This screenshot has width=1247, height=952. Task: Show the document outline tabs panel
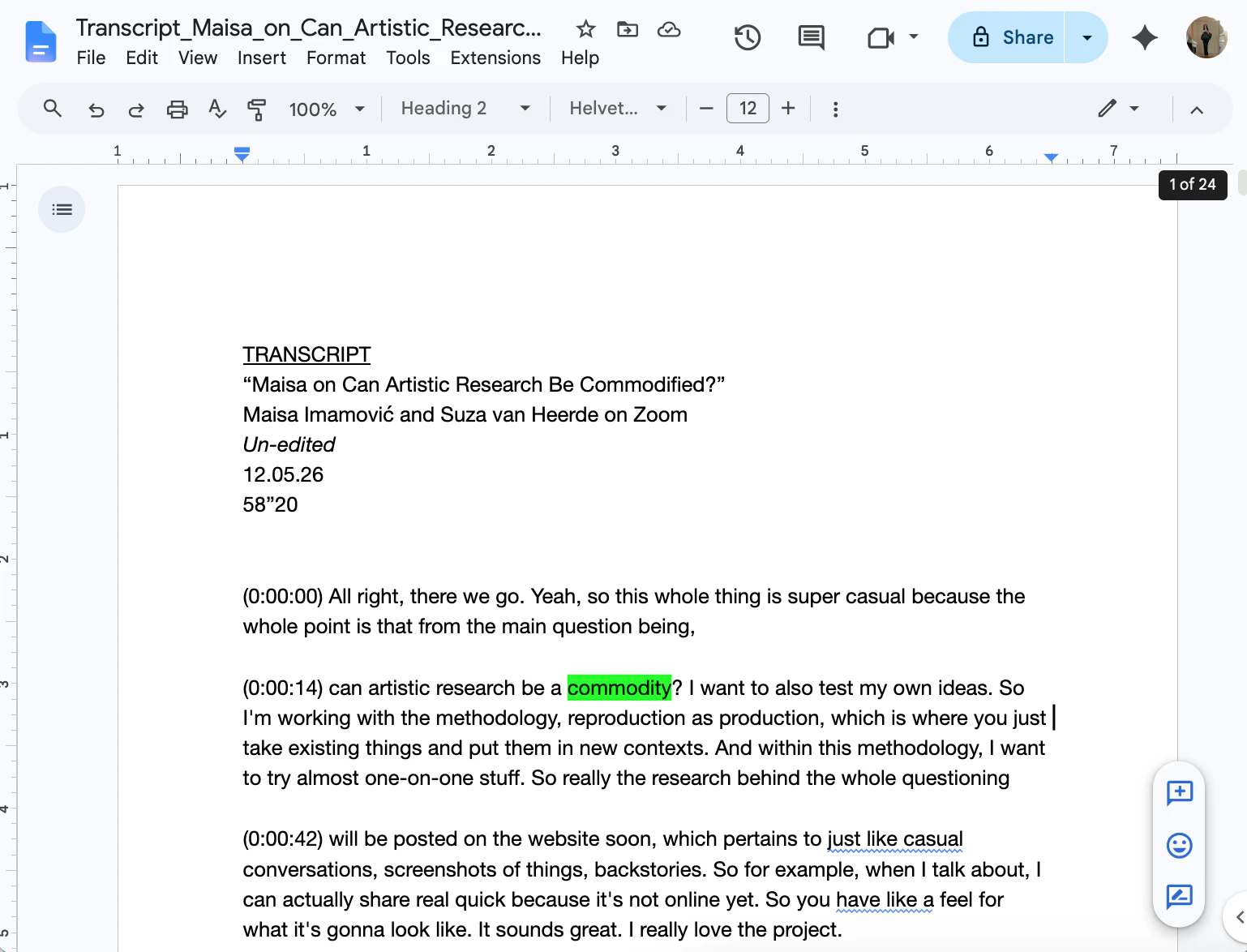coord(62,209)
